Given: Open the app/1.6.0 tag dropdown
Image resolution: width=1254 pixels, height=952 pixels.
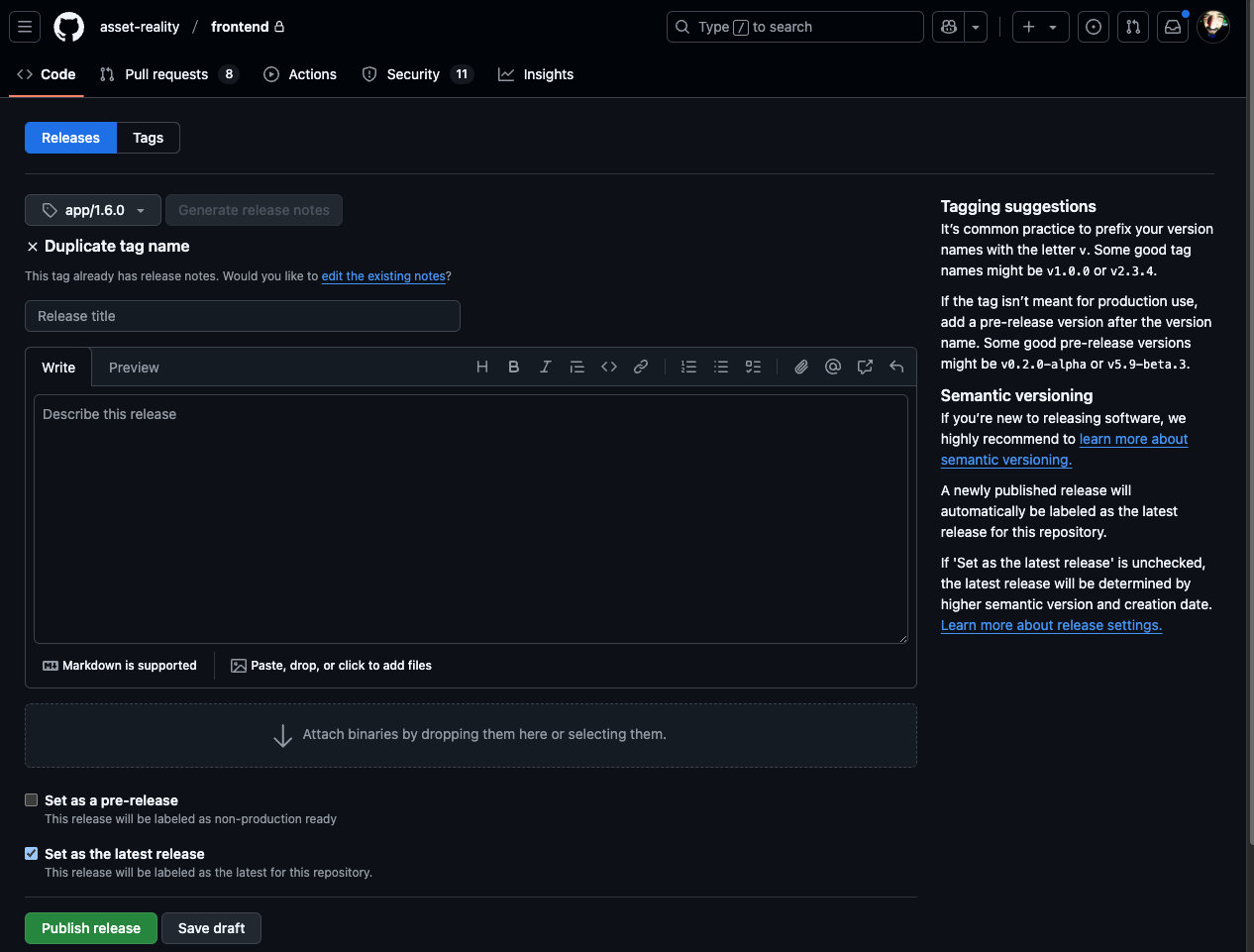Looking at the screenshot, I should (93, 210).
